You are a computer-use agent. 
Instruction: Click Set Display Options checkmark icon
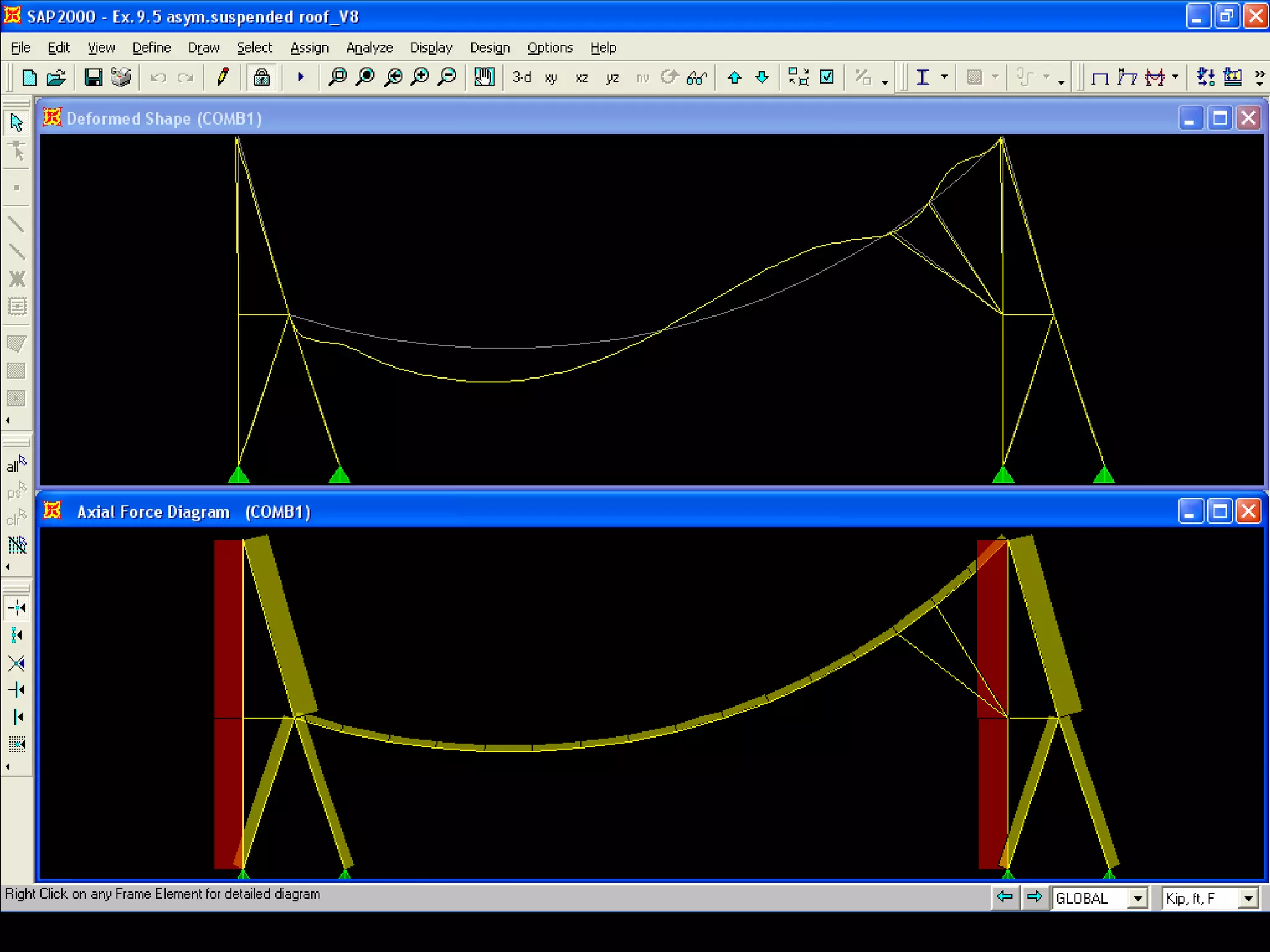pos(827,77)
